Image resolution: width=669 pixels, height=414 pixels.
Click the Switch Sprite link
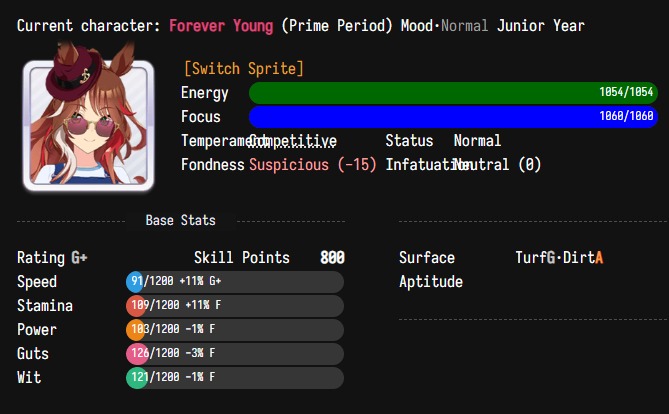(x=244, y=68)
